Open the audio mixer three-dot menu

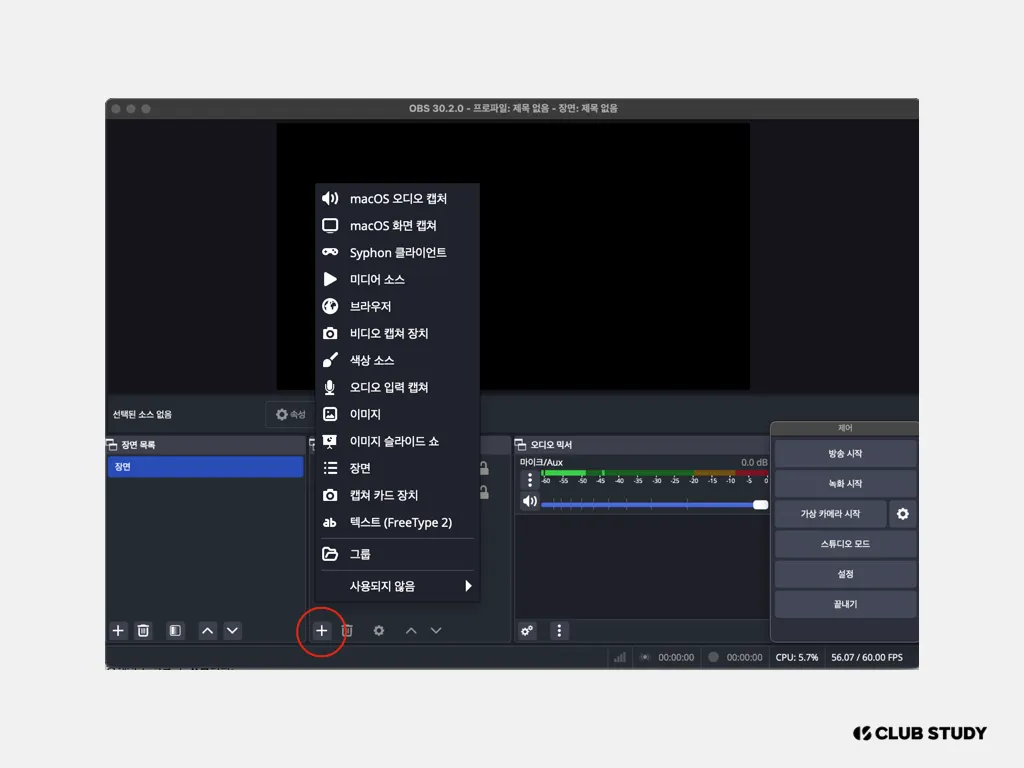pyautogui.click(x=559, y=631)
